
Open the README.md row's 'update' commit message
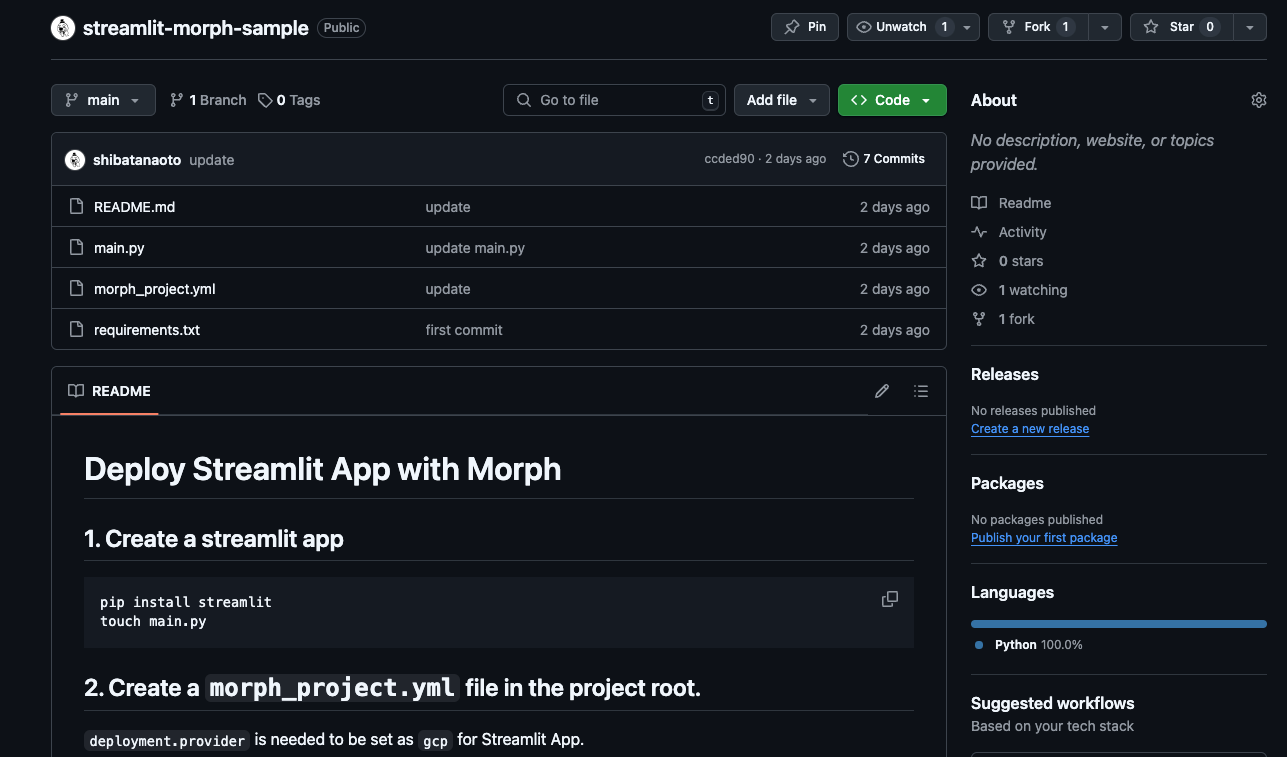point(448,207)
